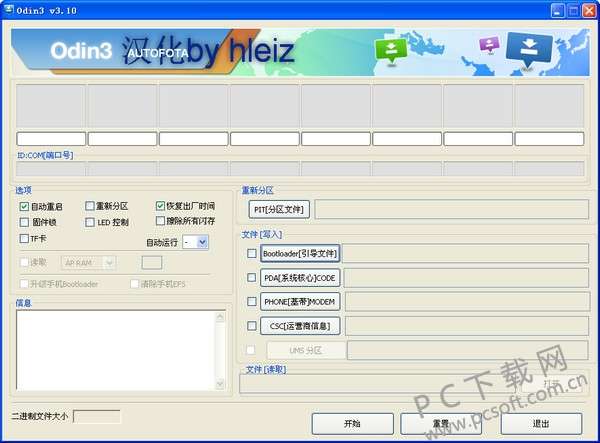Tick the checkbox beside PHONE[基带]MODEM

coord(251,302)
